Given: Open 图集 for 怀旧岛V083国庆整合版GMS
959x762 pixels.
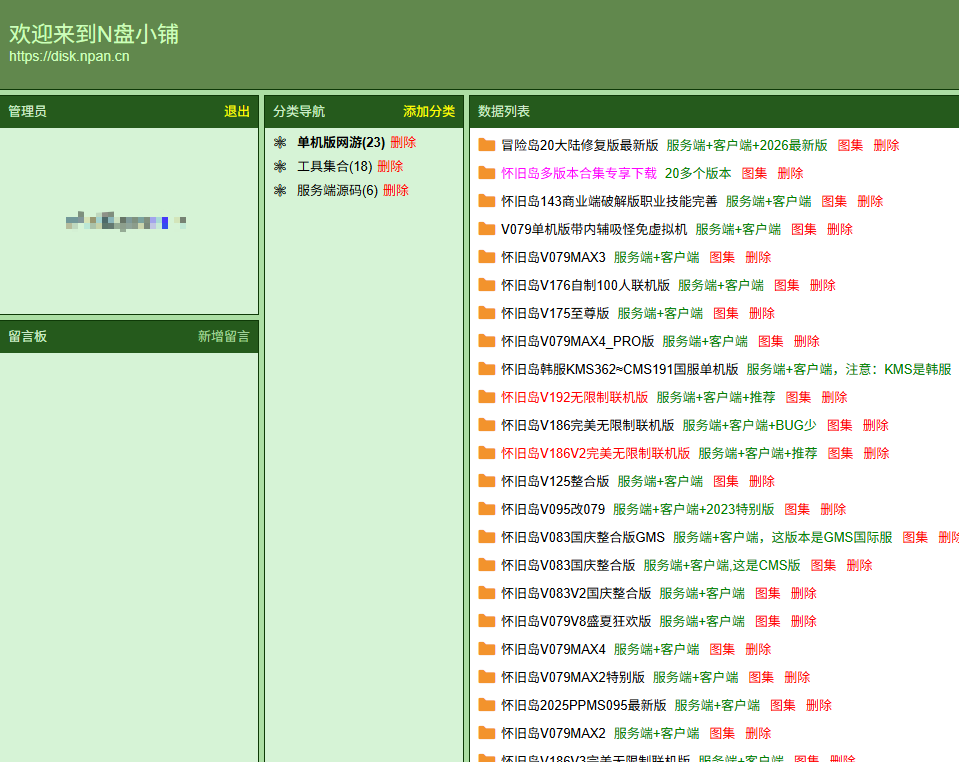Looking at the screenshot, I should (915, 537).
